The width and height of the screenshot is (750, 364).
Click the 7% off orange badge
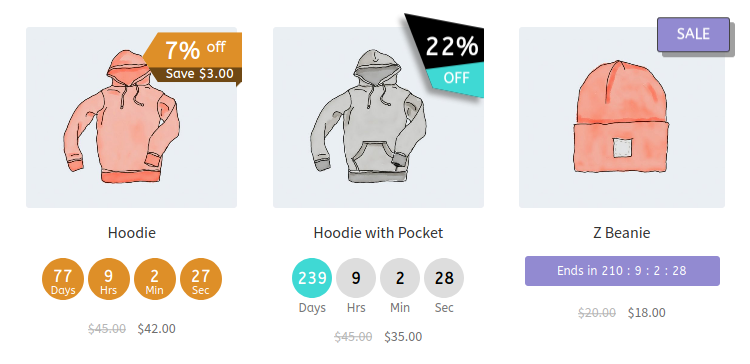[194, 50]
